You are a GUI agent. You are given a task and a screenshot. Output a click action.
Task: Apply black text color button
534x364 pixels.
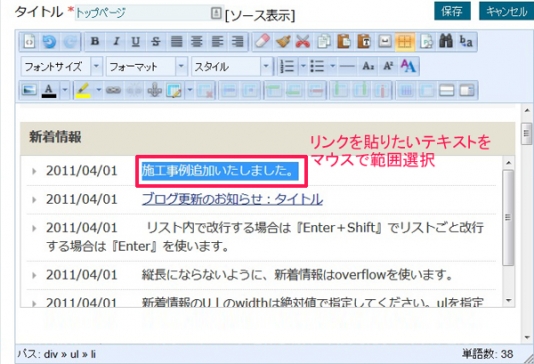(49, 91)
